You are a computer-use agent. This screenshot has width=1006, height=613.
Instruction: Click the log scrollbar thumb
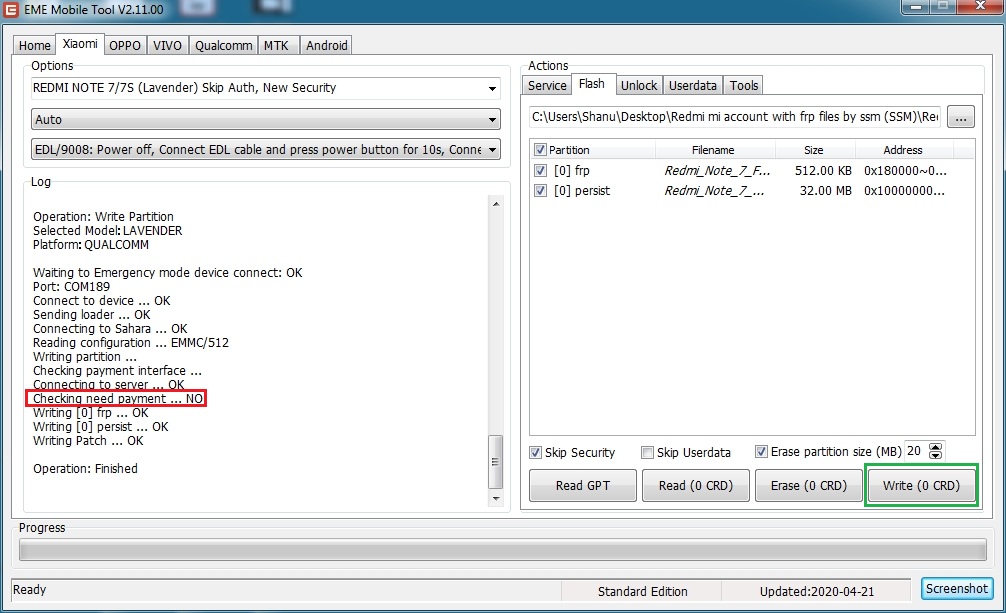[x=496, y=462]
